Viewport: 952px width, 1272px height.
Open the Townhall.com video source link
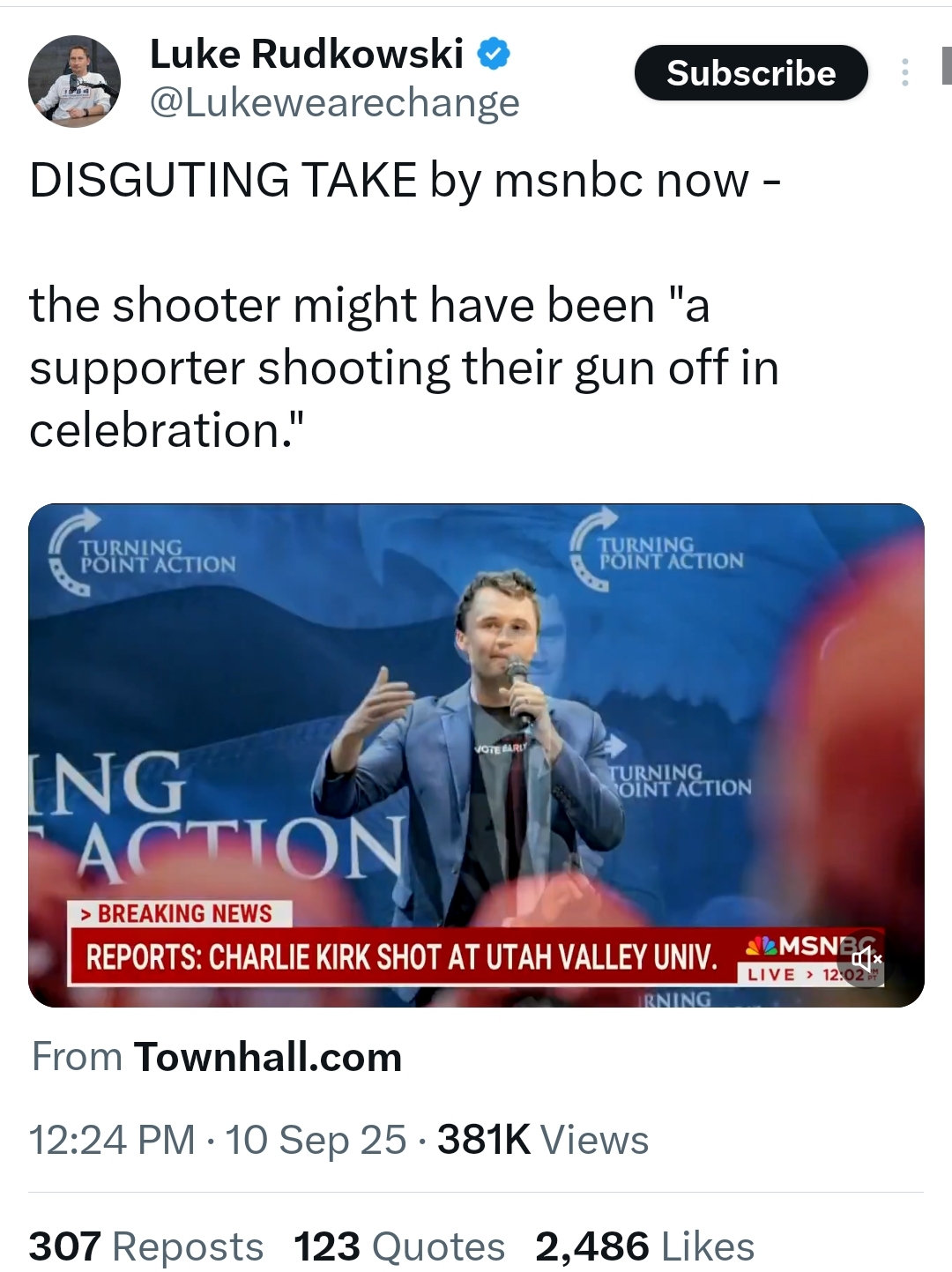[268, 1057]
